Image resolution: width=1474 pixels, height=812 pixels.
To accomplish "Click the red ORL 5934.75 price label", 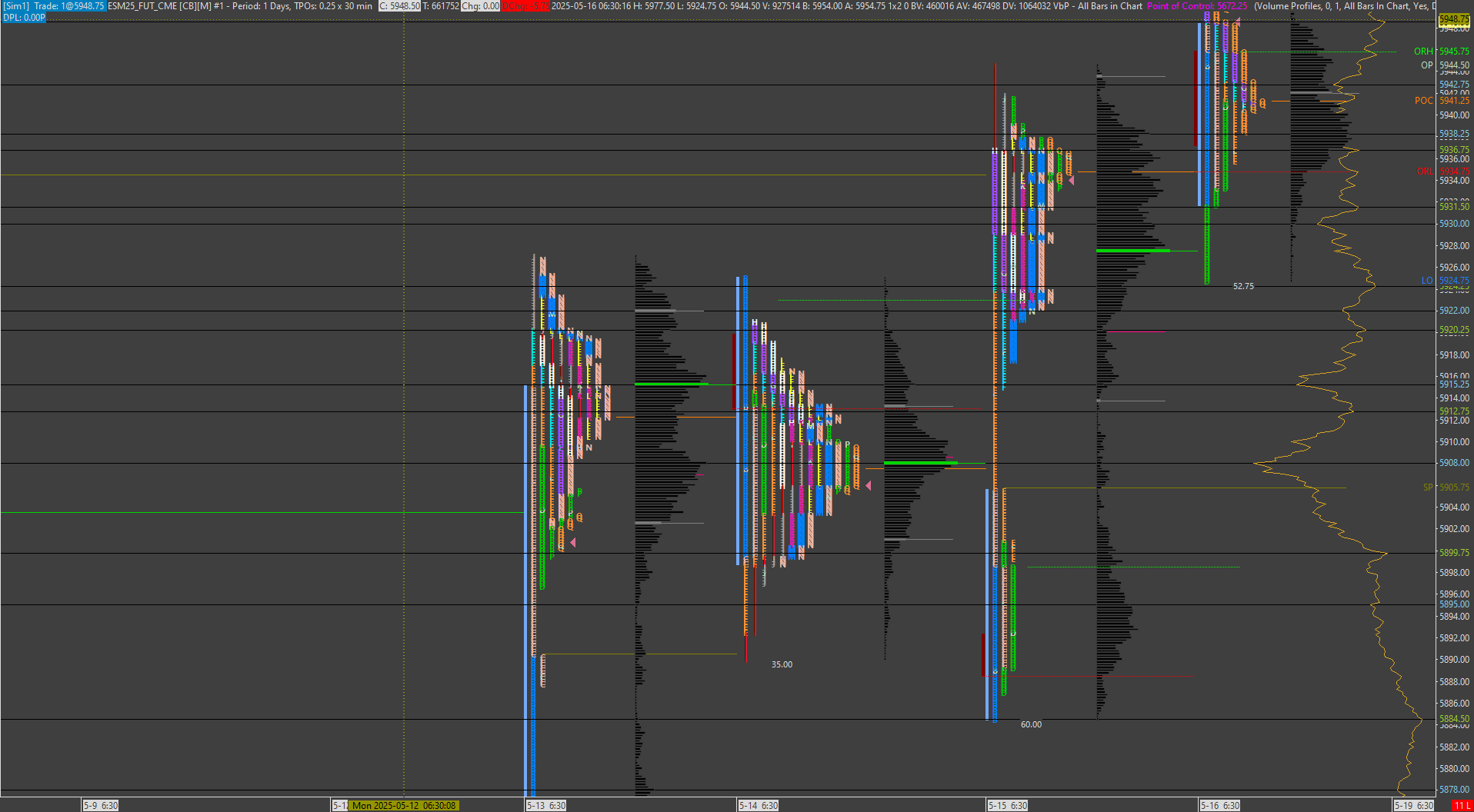I will (1442, 171).
